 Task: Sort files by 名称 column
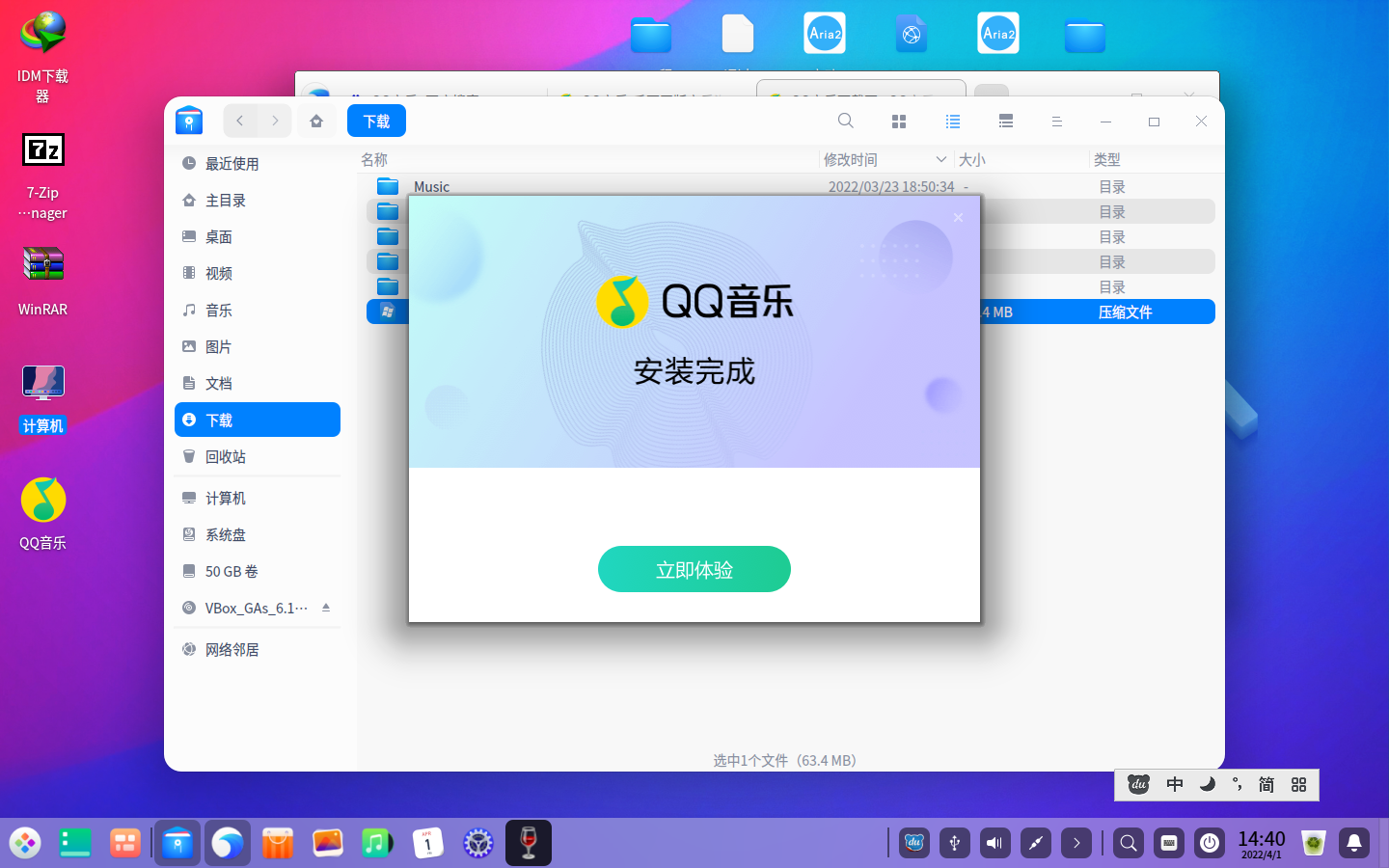click(374, 159)
